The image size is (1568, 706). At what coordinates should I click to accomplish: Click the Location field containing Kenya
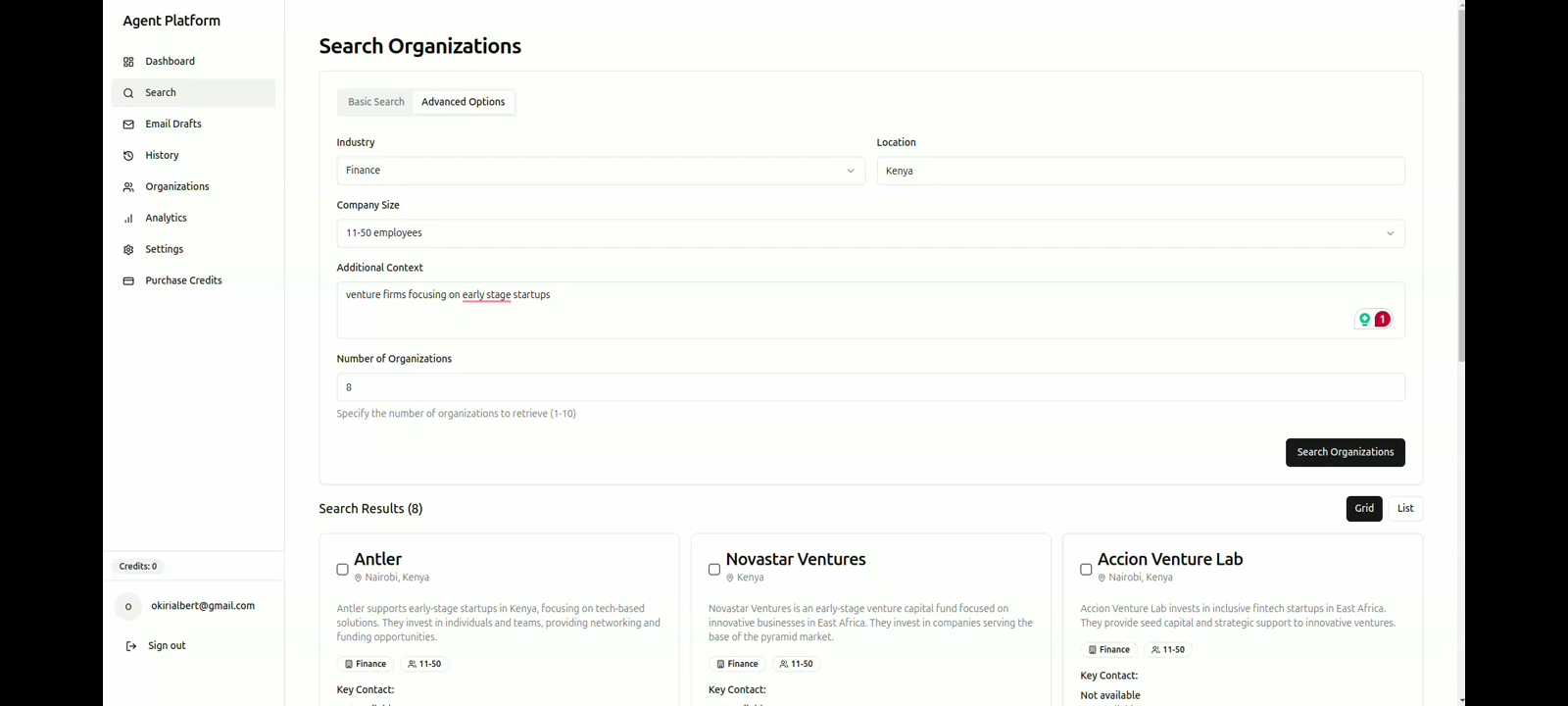point(1141,171)
